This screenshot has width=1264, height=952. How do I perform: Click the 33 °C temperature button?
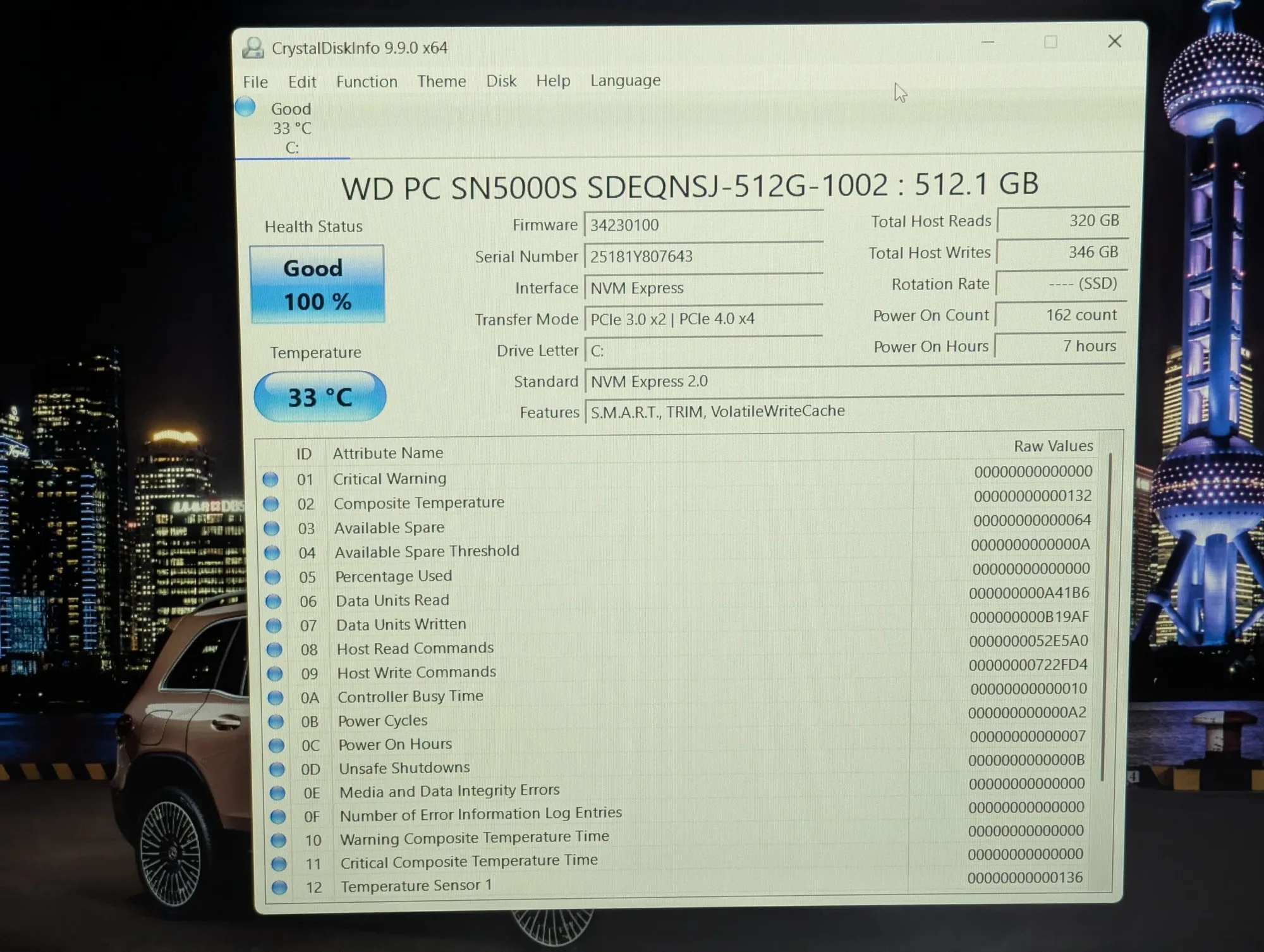[320, 396]
